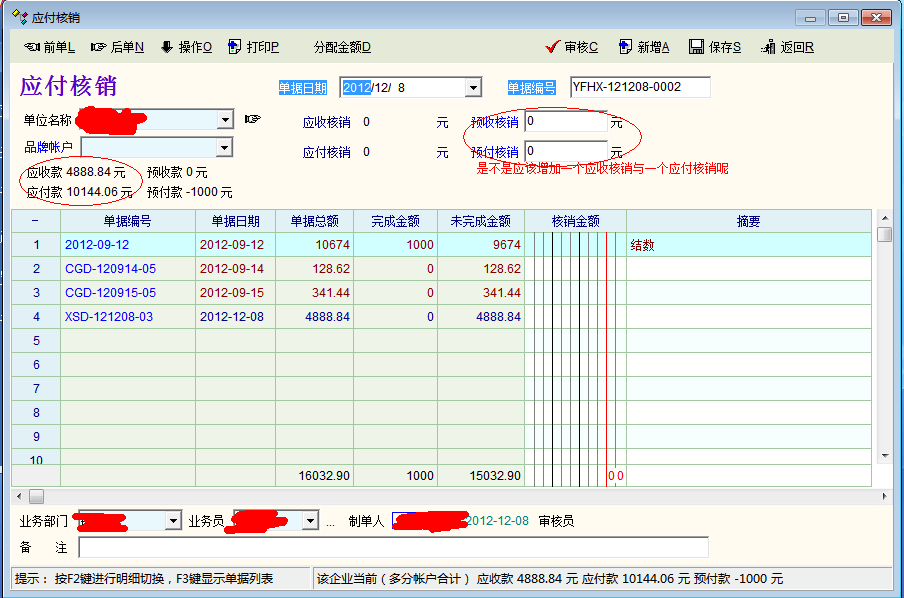Screen dimensions: 904x598
Task: Click the 摘要 column header
Action: (x=748, y=221)
